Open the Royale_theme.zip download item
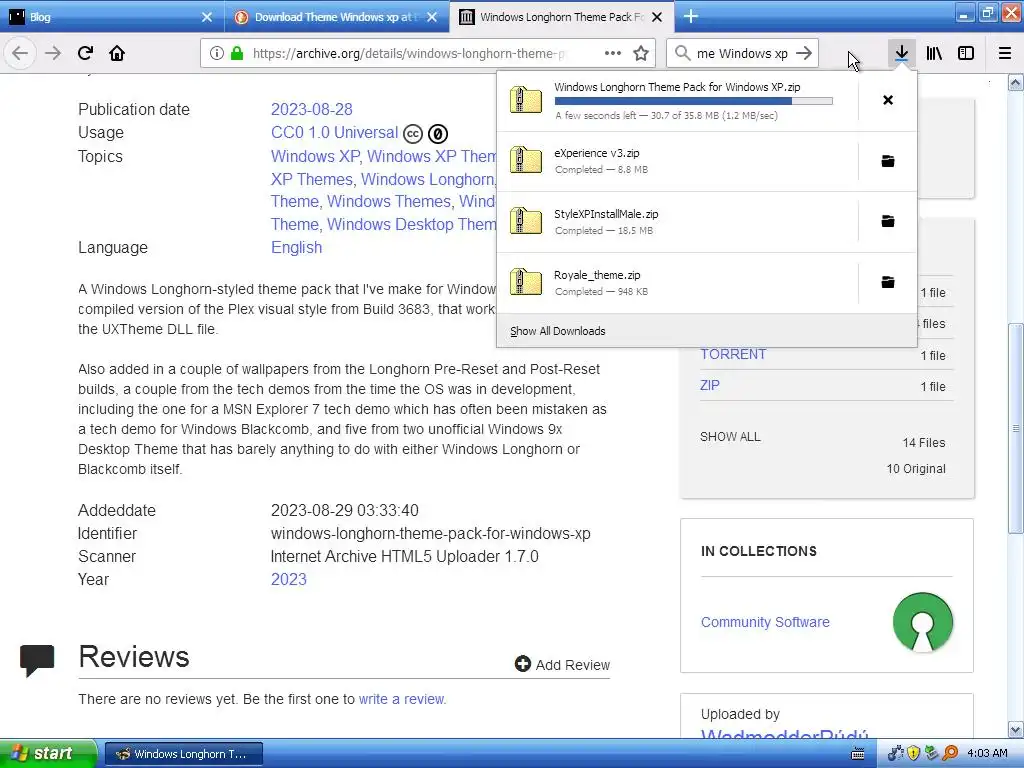 point(677,282)
